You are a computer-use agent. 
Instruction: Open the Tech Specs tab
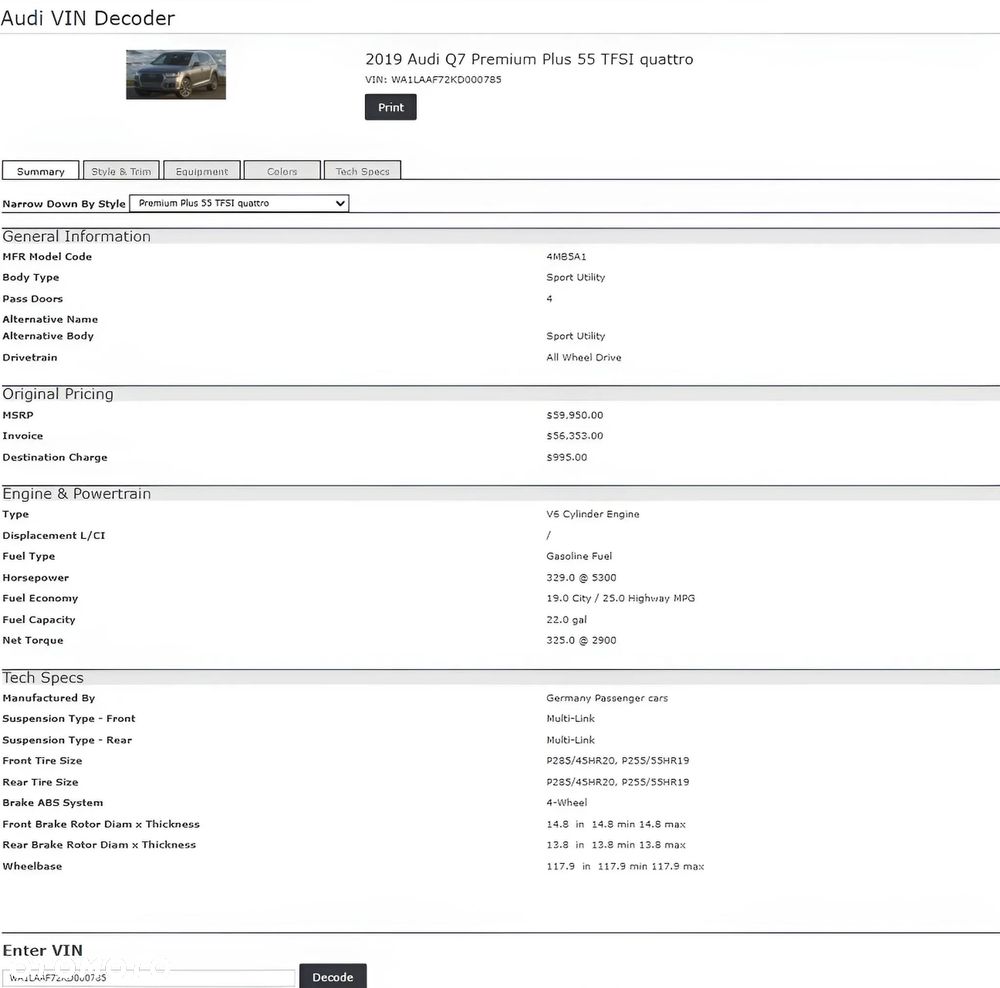(362, 171)
